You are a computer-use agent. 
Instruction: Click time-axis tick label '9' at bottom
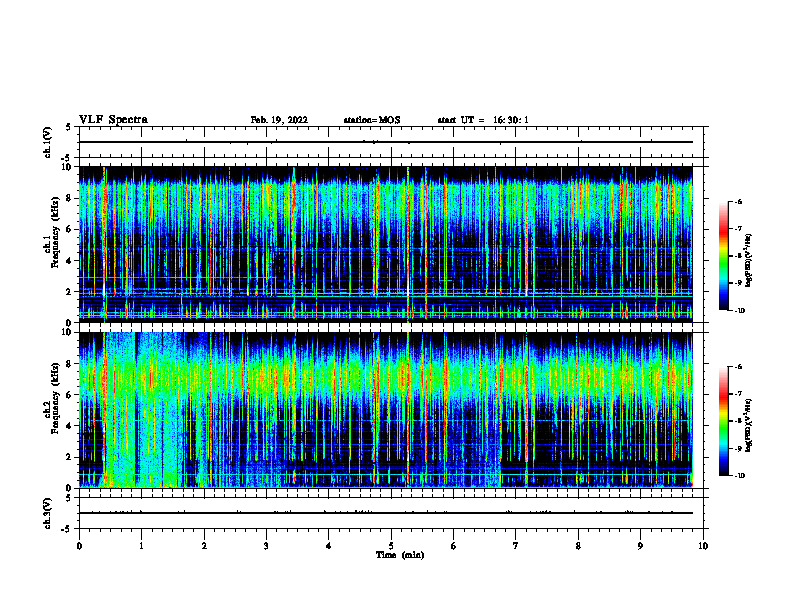pyautogui.click(x=640, y=546)
